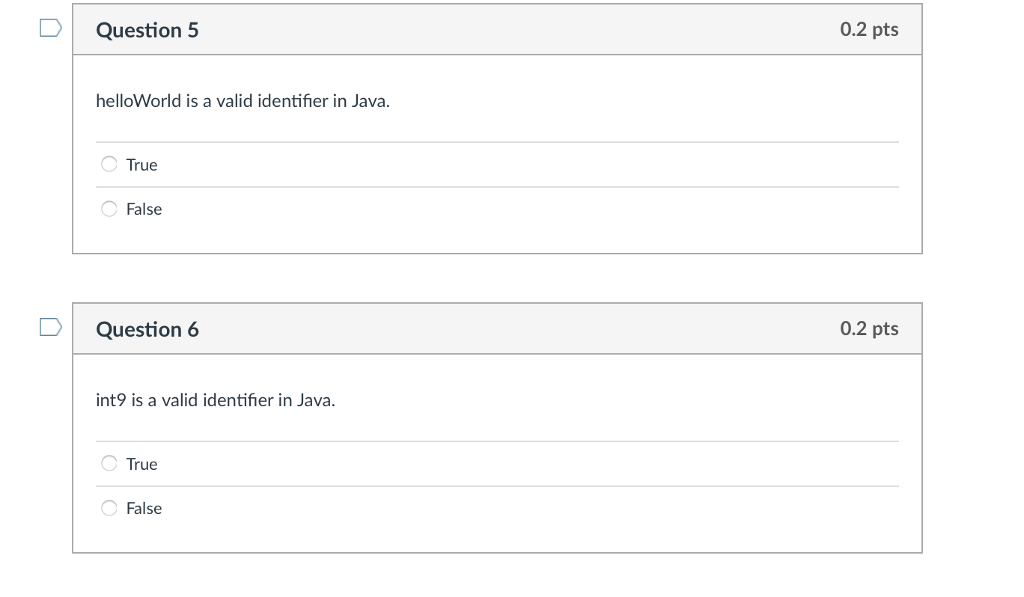Click the False answer label in Question 6
The height and width of the screenshot is (597, 1024).
click(x=144, y=508)
